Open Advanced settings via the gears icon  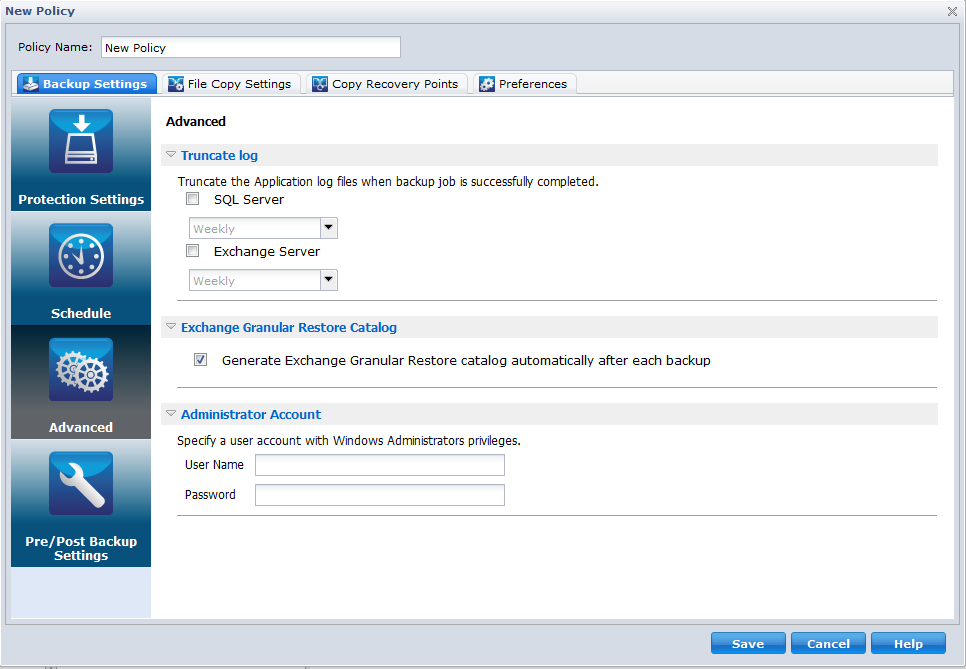click(80, 369)
